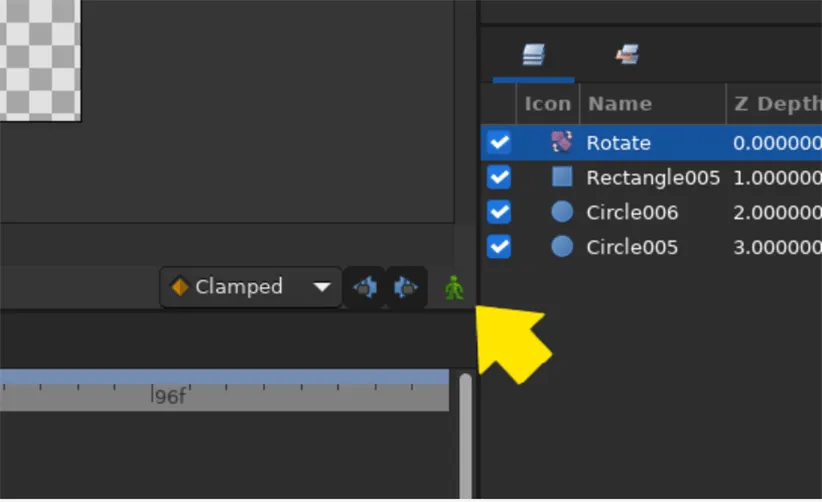Hide the Circle006 layer via checkbox

498,212
